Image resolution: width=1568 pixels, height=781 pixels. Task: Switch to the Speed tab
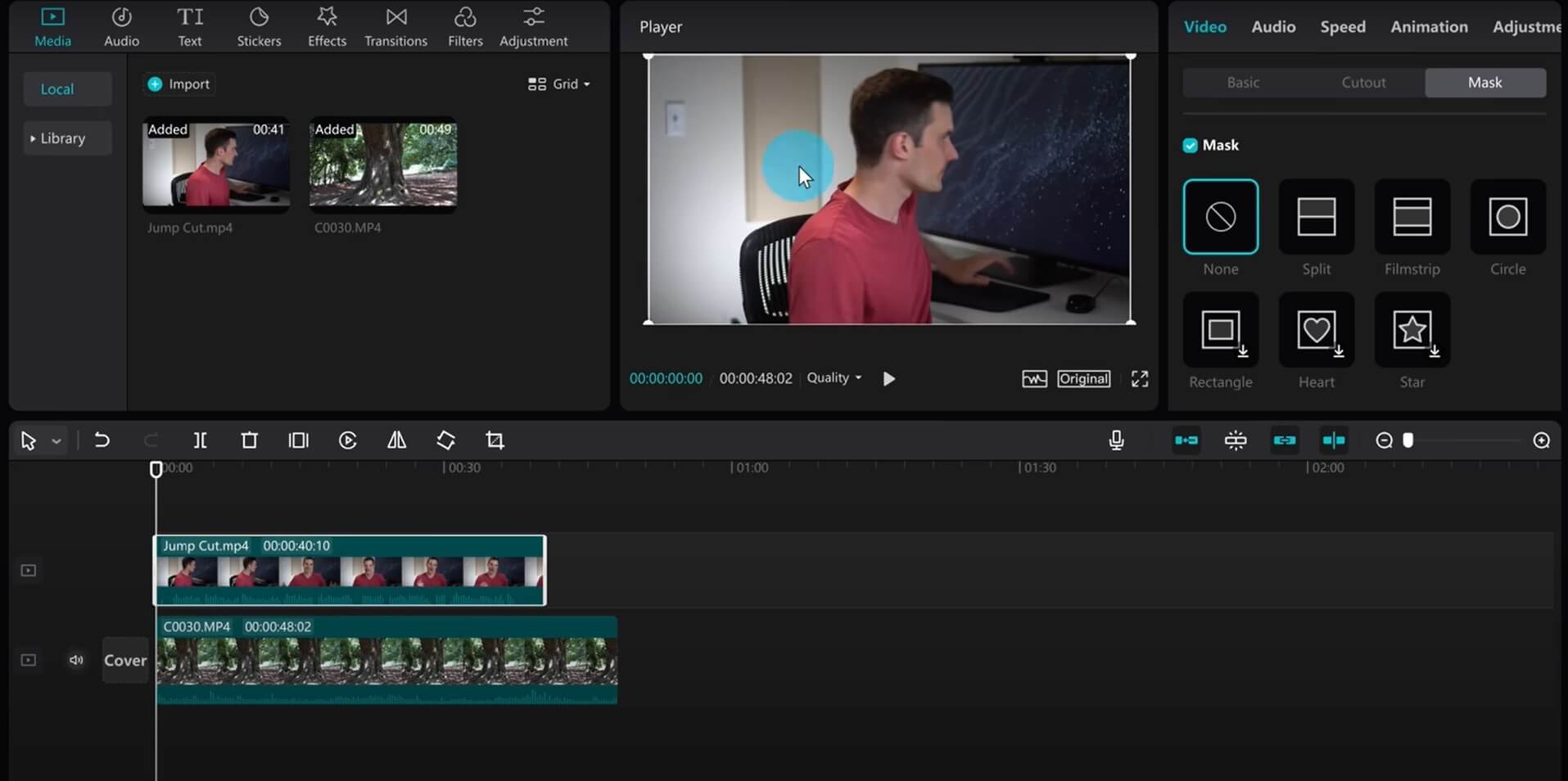click(1343, 26)
